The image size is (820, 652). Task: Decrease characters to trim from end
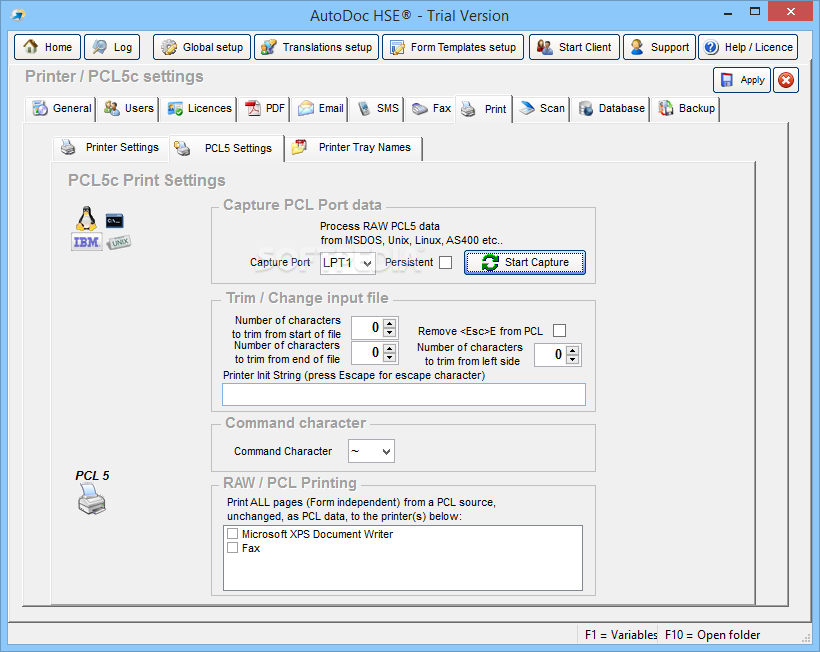click(x=390, y=358)
